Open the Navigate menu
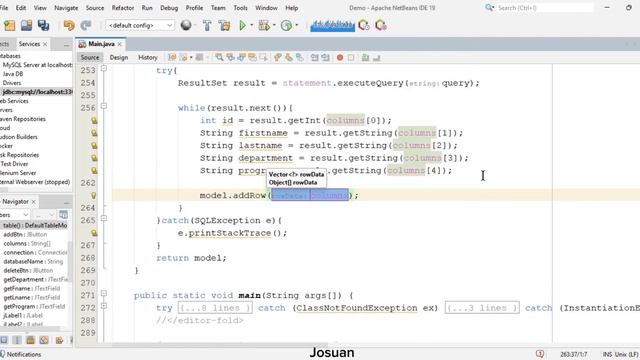This screenshot has width=640, height=360. pos(66,8)
